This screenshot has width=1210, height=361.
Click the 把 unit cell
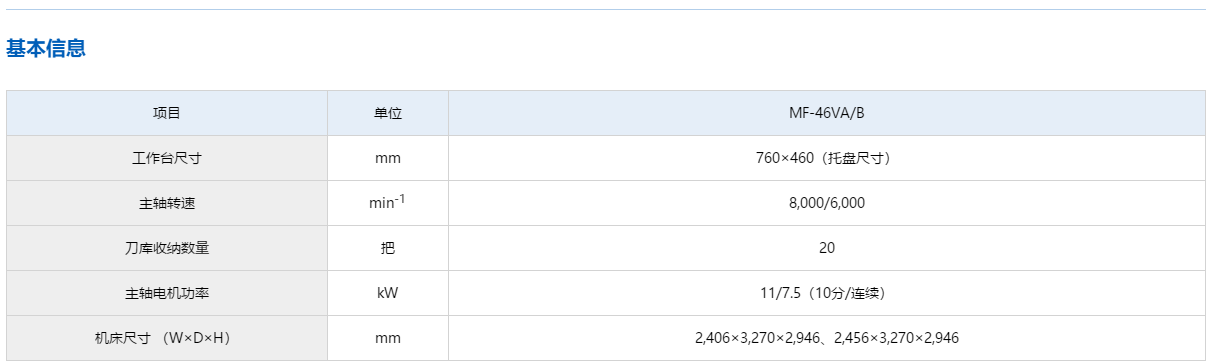coord(388,248)
